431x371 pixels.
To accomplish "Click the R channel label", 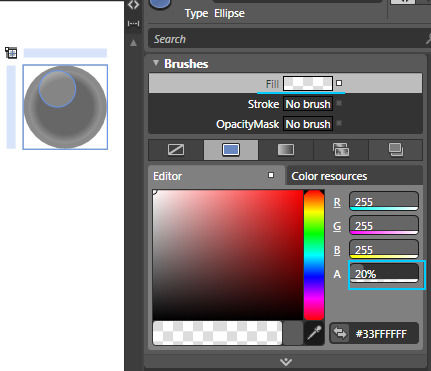I will coord(337,202).
